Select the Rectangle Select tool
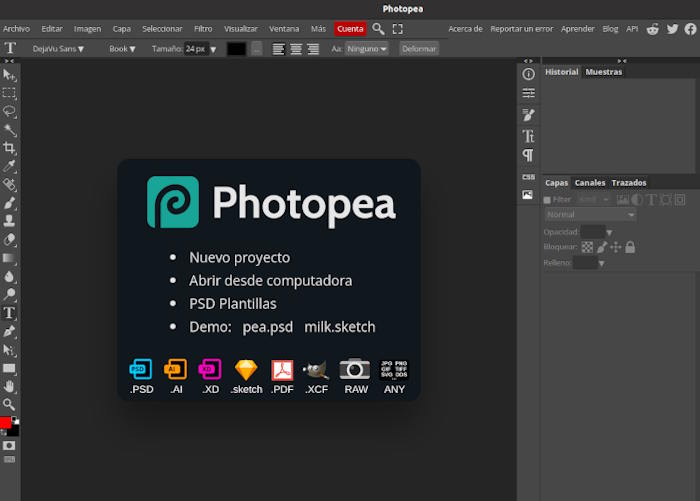 pos(9,93)
